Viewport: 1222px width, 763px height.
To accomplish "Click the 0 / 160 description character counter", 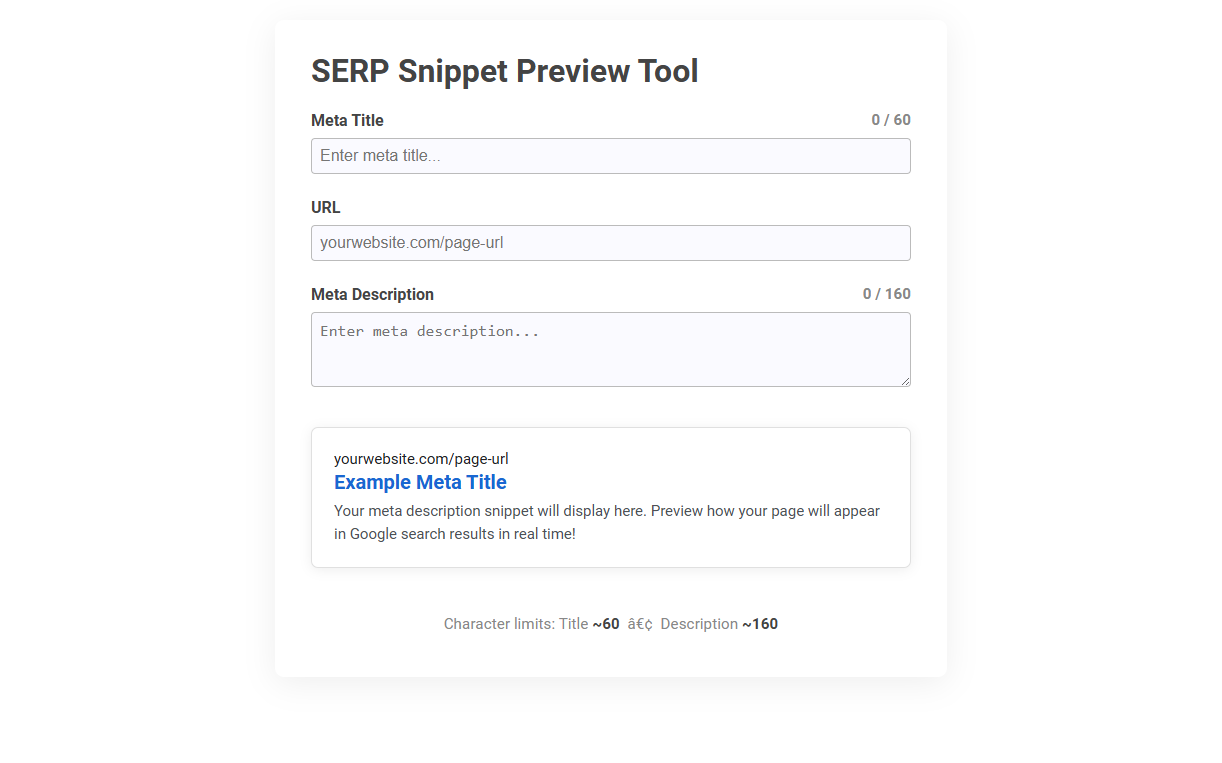I will 886,293.
